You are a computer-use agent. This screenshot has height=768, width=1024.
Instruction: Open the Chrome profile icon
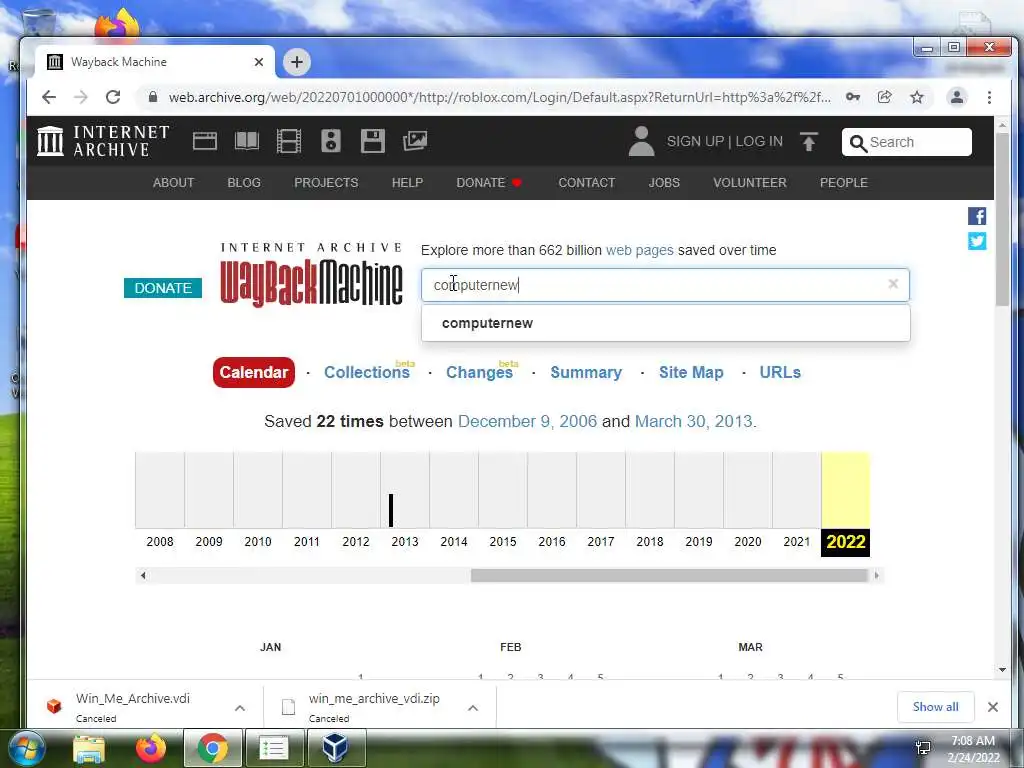[957, 97]
